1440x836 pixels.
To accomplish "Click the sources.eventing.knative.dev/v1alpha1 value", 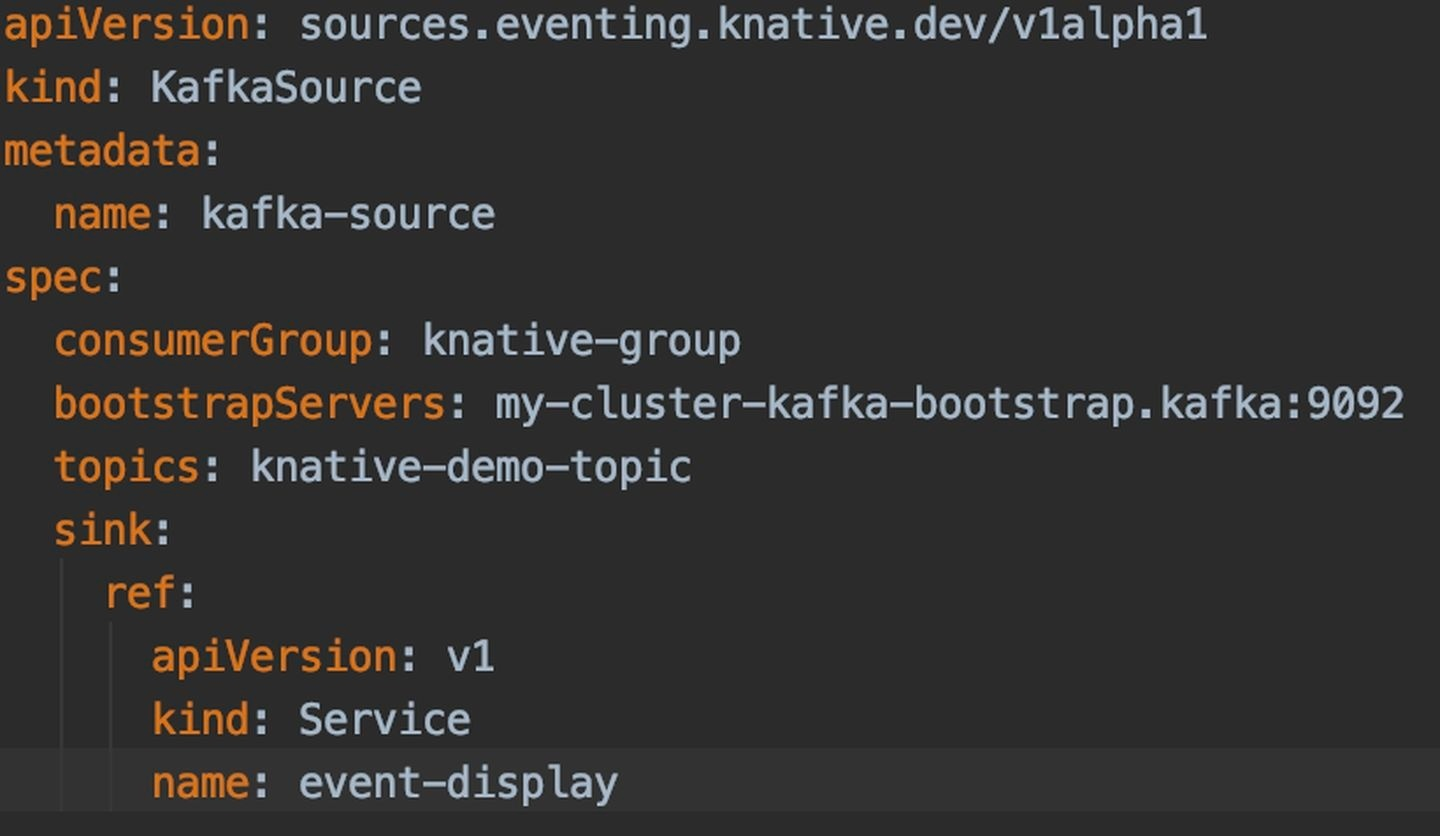I will pyautogui.click(x=752, y=25).
